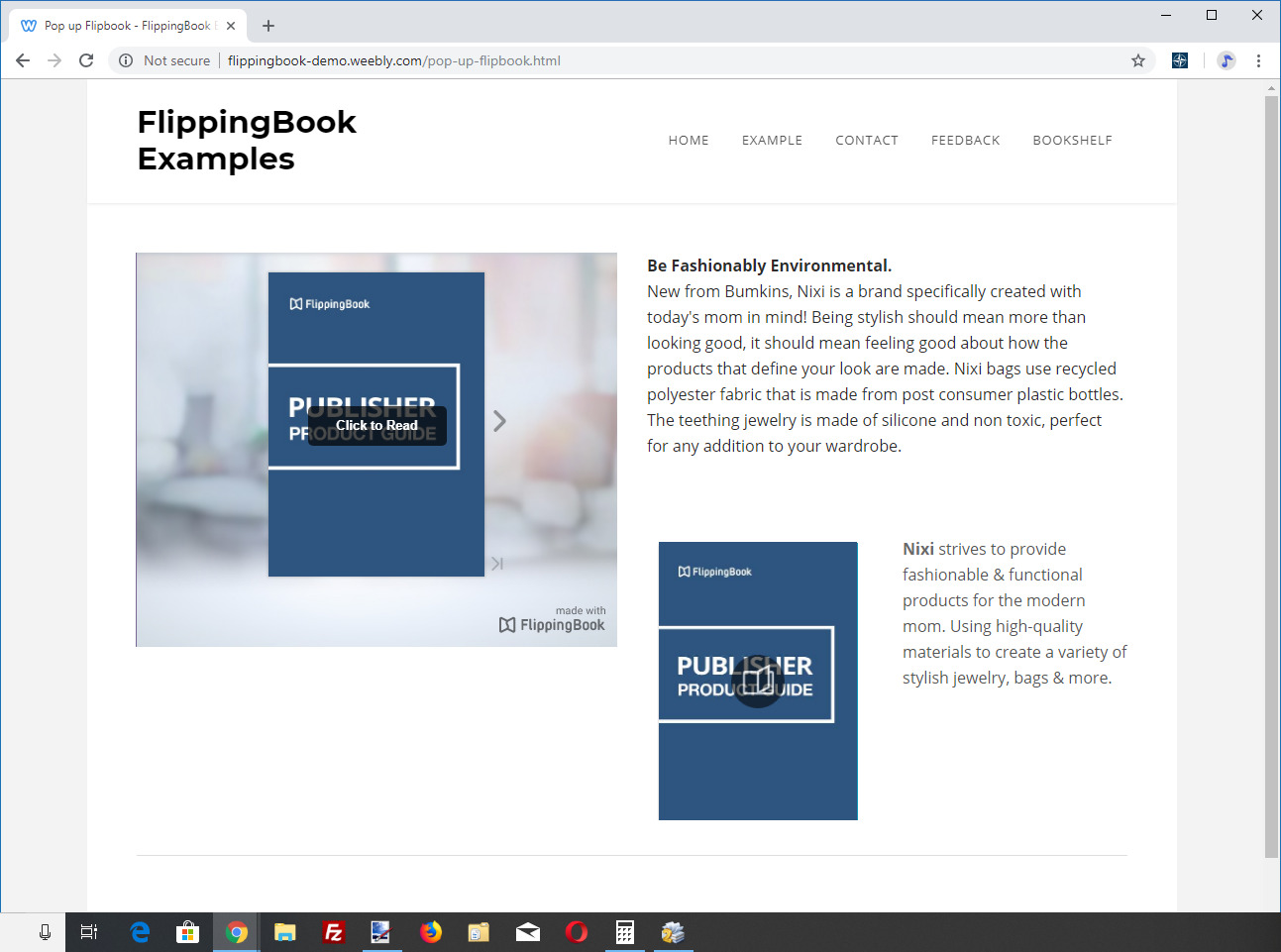Open the Mail app from the taskbar
This screenshot has height=952, width=1281.
pos(528,932)
